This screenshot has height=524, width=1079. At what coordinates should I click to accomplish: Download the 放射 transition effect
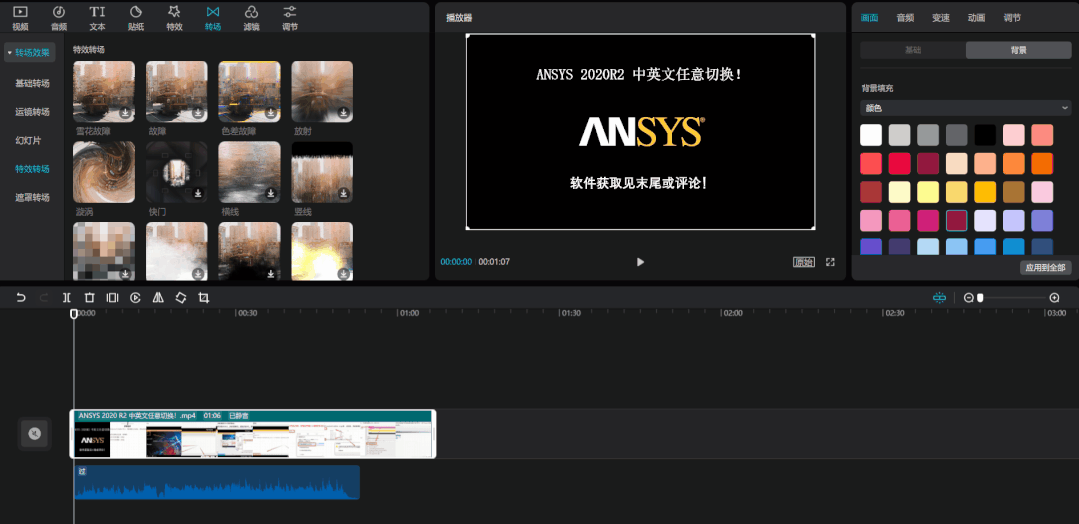coord(343,113)
